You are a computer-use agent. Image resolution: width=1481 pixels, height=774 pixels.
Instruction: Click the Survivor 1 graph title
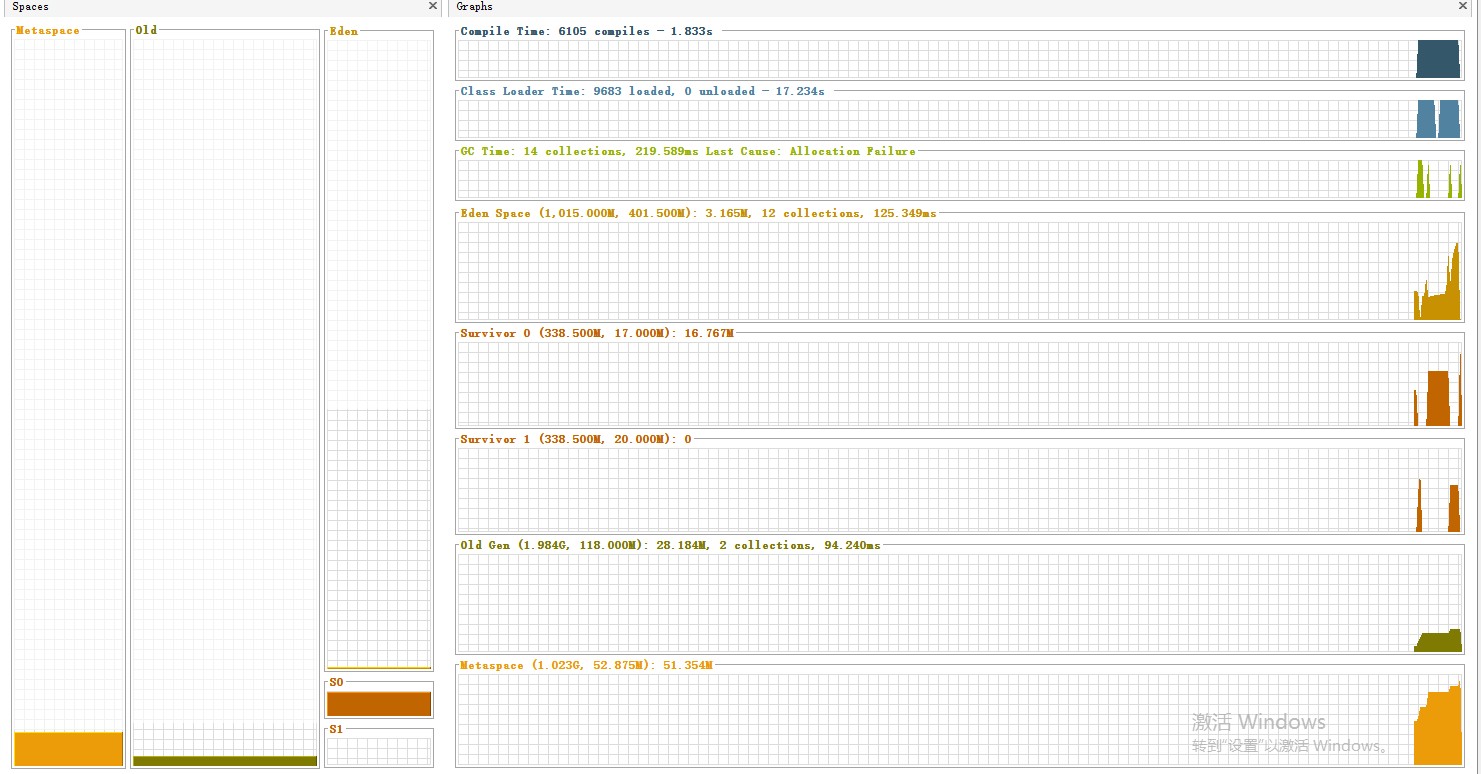click(x=576, y=439)
